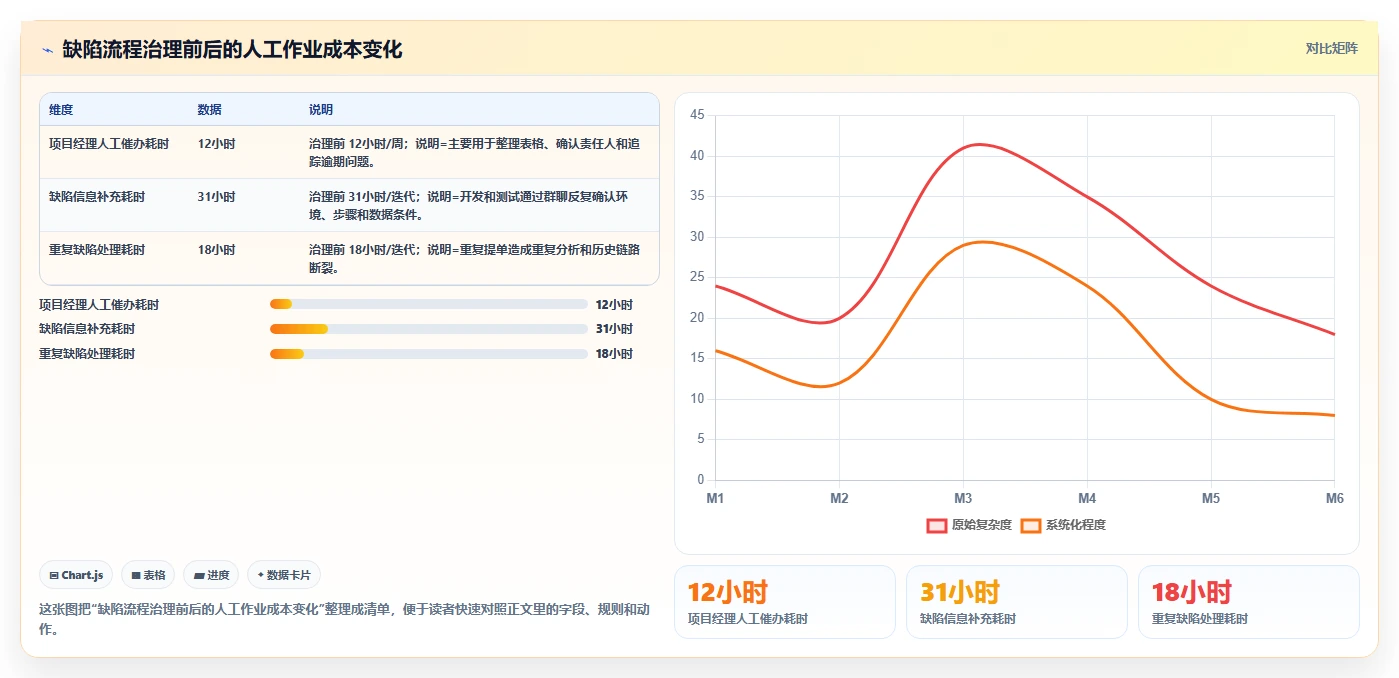Click the M3 x-axis label
This screenshot has height=678, width=1399.
[963, 498]
